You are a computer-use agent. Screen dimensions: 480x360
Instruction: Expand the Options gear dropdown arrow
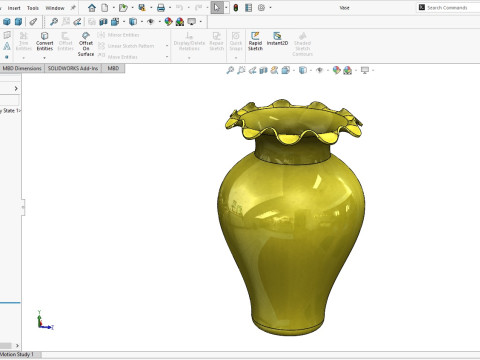pyautogui.click(x=270, y=8)
